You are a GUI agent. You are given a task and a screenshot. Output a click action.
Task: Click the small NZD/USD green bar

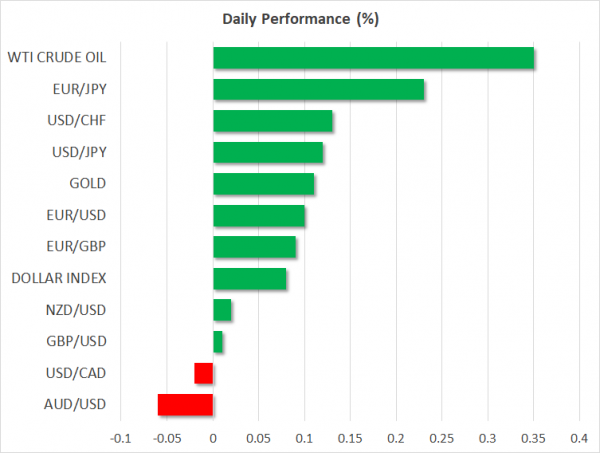[222, 310]
